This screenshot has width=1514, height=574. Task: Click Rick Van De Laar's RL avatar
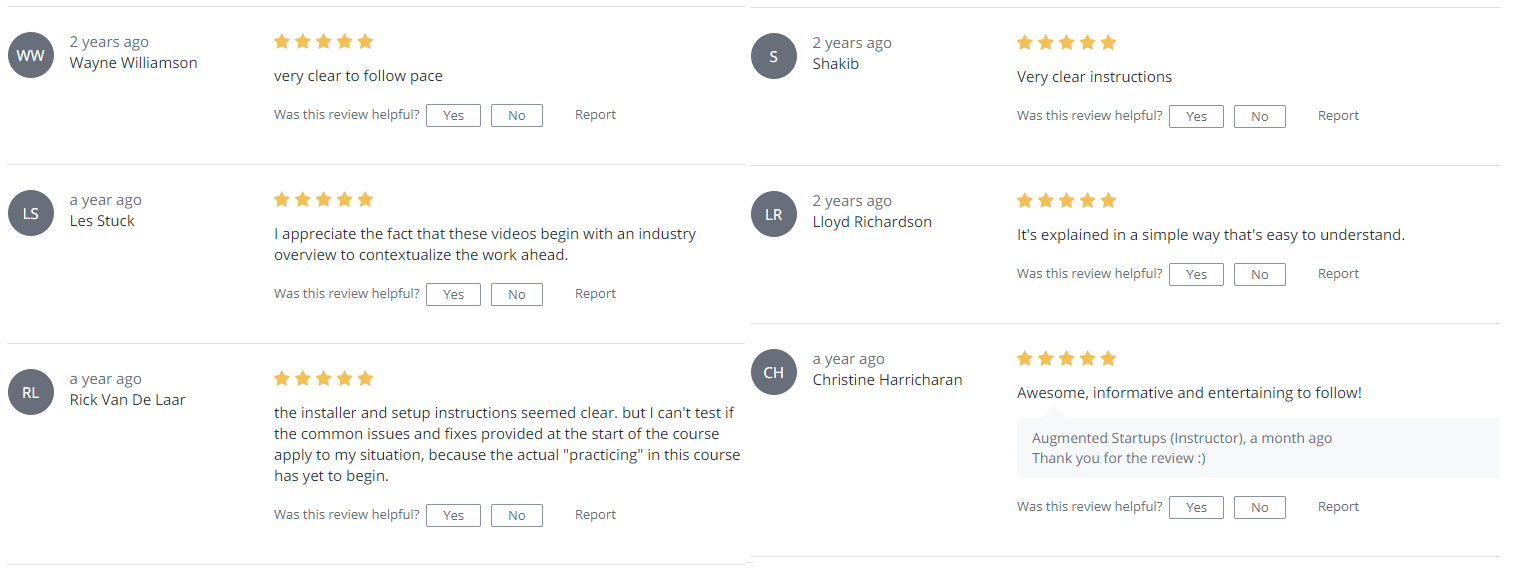[x=31, y=392]
